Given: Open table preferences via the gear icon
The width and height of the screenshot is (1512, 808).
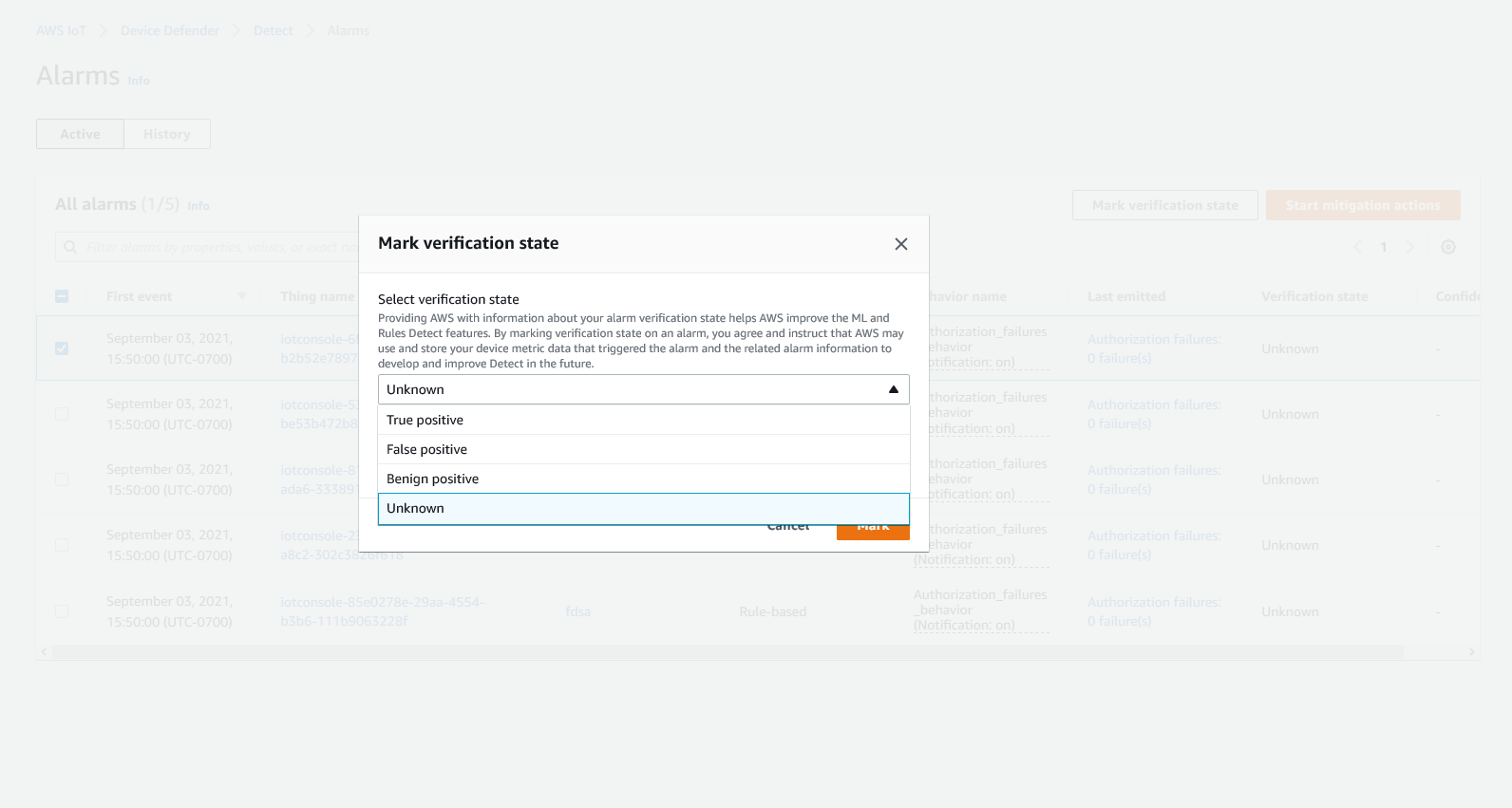Looking at the screenshot, I should pos(1447,247).
